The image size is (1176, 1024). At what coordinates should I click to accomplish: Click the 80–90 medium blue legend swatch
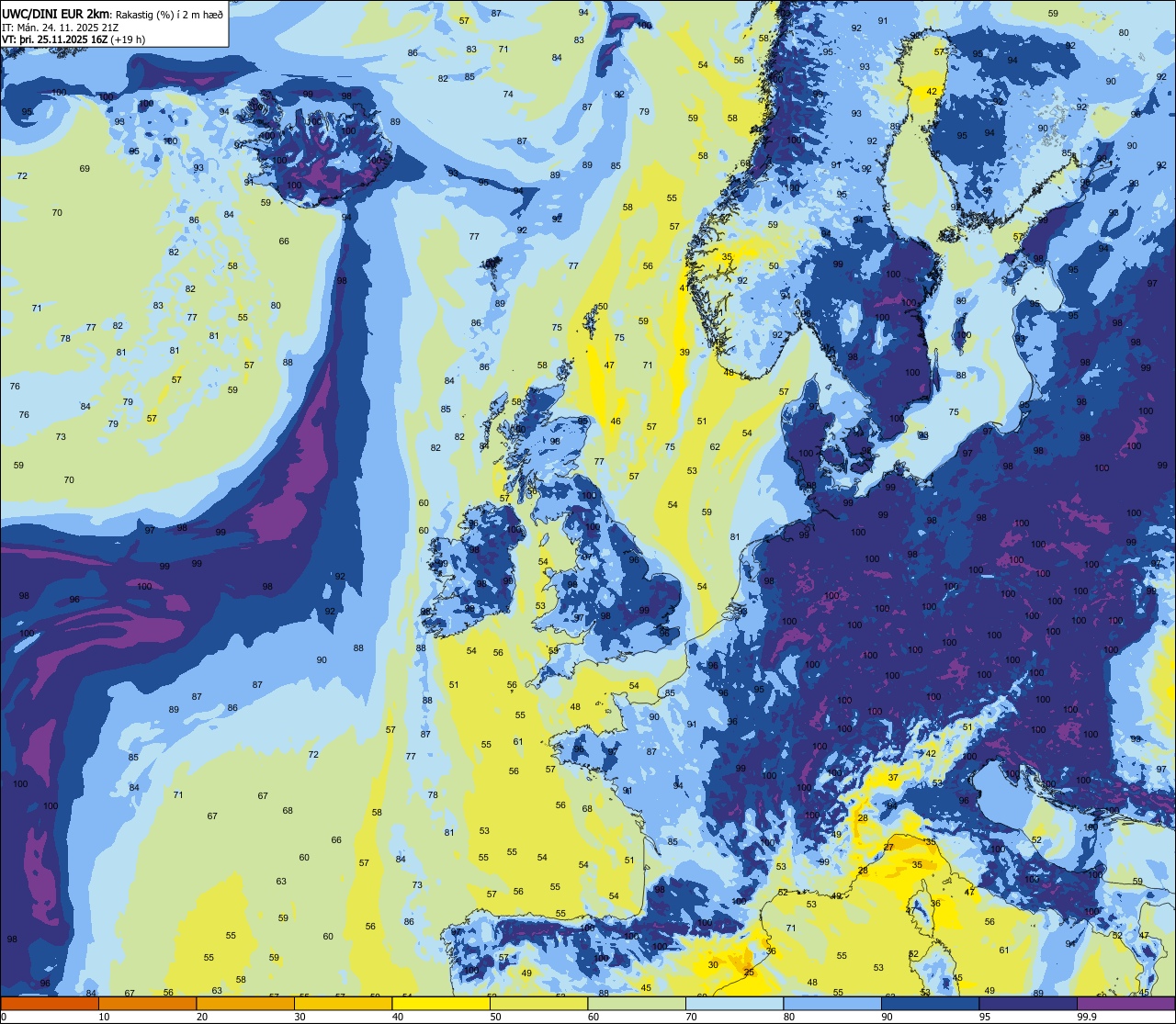tap(832, 1003)
